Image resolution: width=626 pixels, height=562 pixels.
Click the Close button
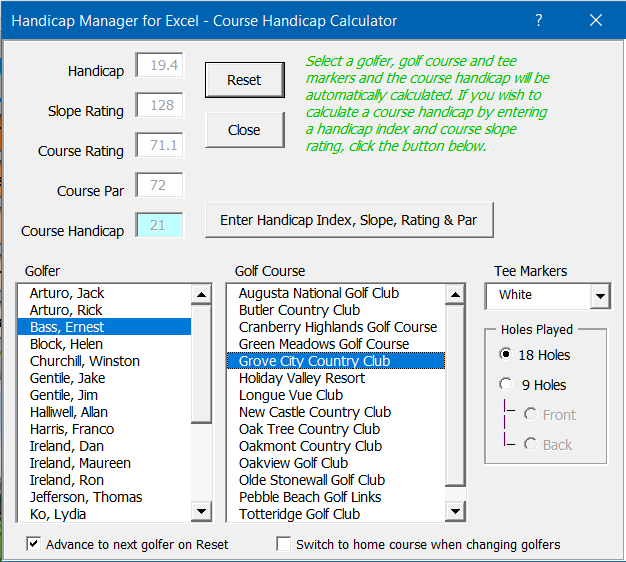pyautogui.click(x=245, y=130)
